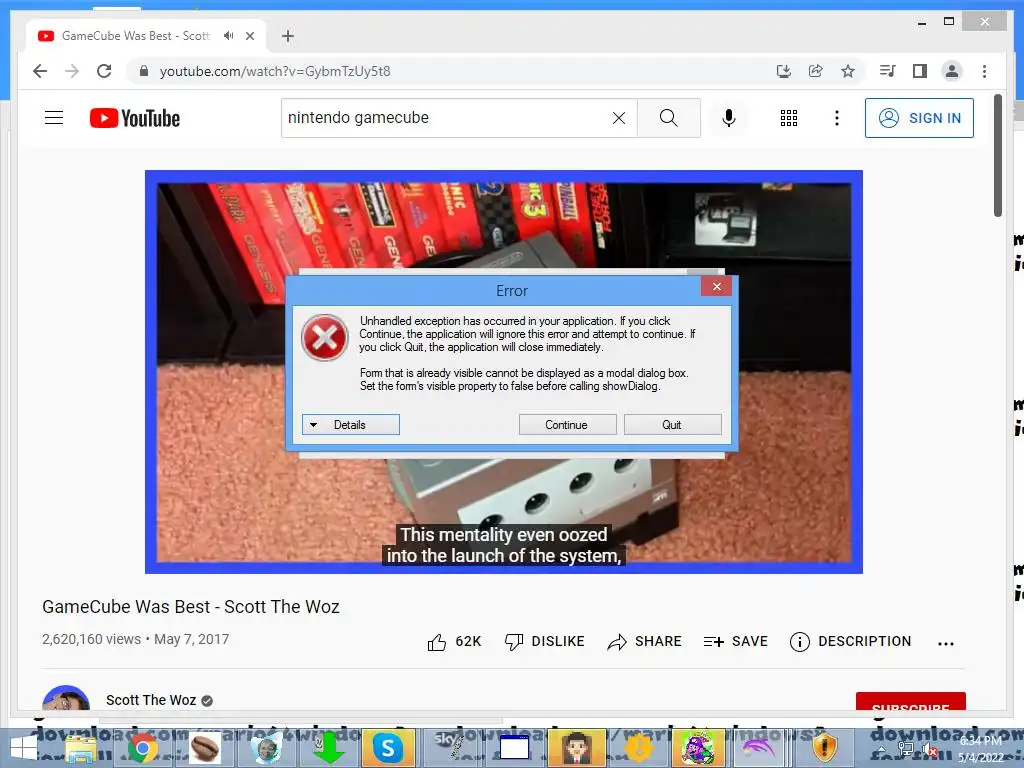Screen dimensions: 1024x768
Task: Click the red error X icon in dialog
Action: point(325,338)
